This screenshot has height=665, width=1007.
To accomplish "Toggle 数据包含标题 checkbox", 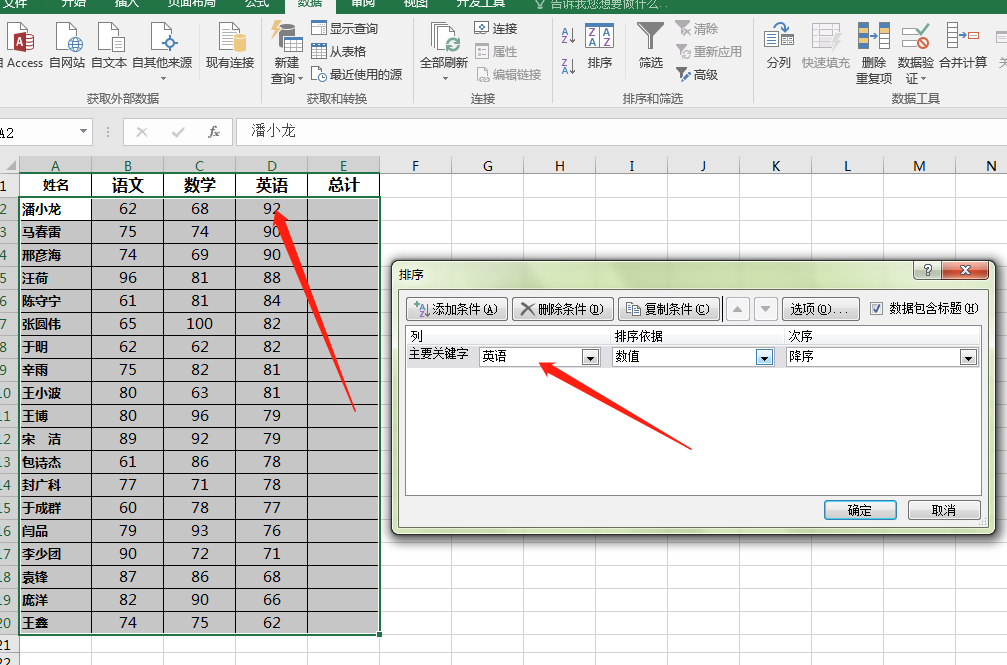I will point(876,309).
